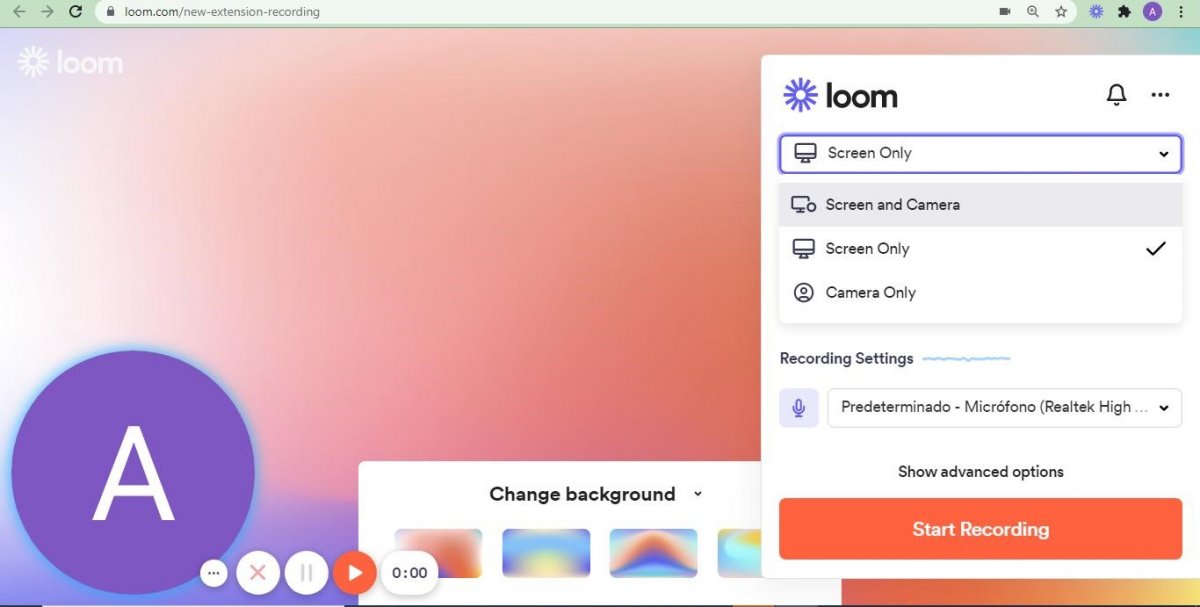Viewport: 1200px width, 607px height.
Task: Select the third background with orange peak
Action: tap(653, 553)
